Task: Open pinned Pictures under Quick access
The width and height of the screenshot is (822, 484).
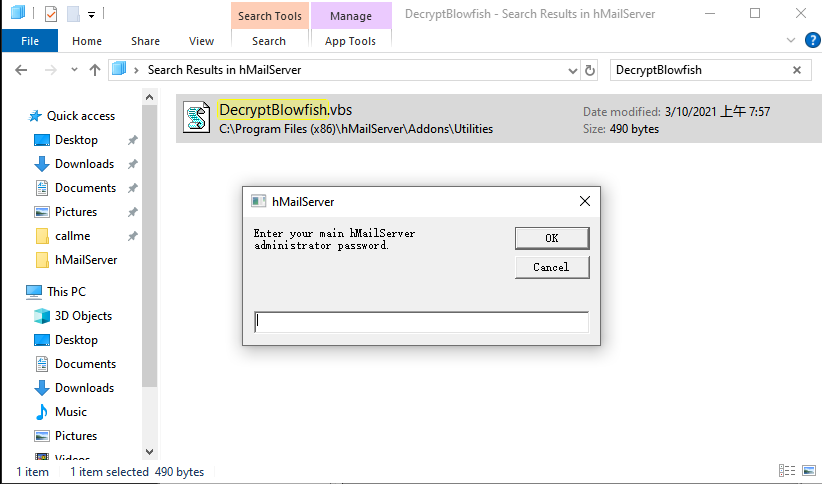Action: (x=76, y=212)
